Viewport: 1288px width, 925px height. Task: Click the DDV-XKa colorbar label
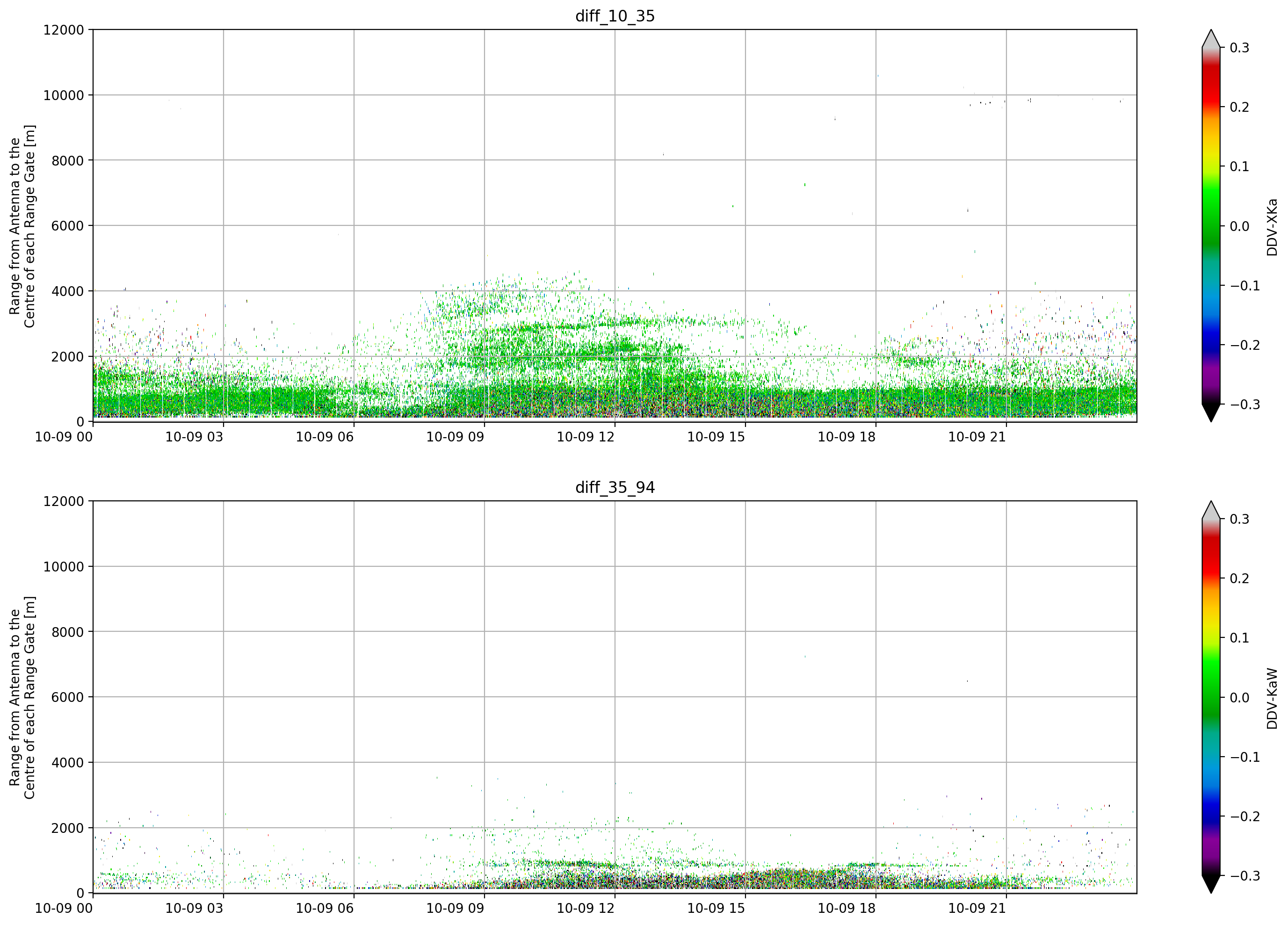1272,227
